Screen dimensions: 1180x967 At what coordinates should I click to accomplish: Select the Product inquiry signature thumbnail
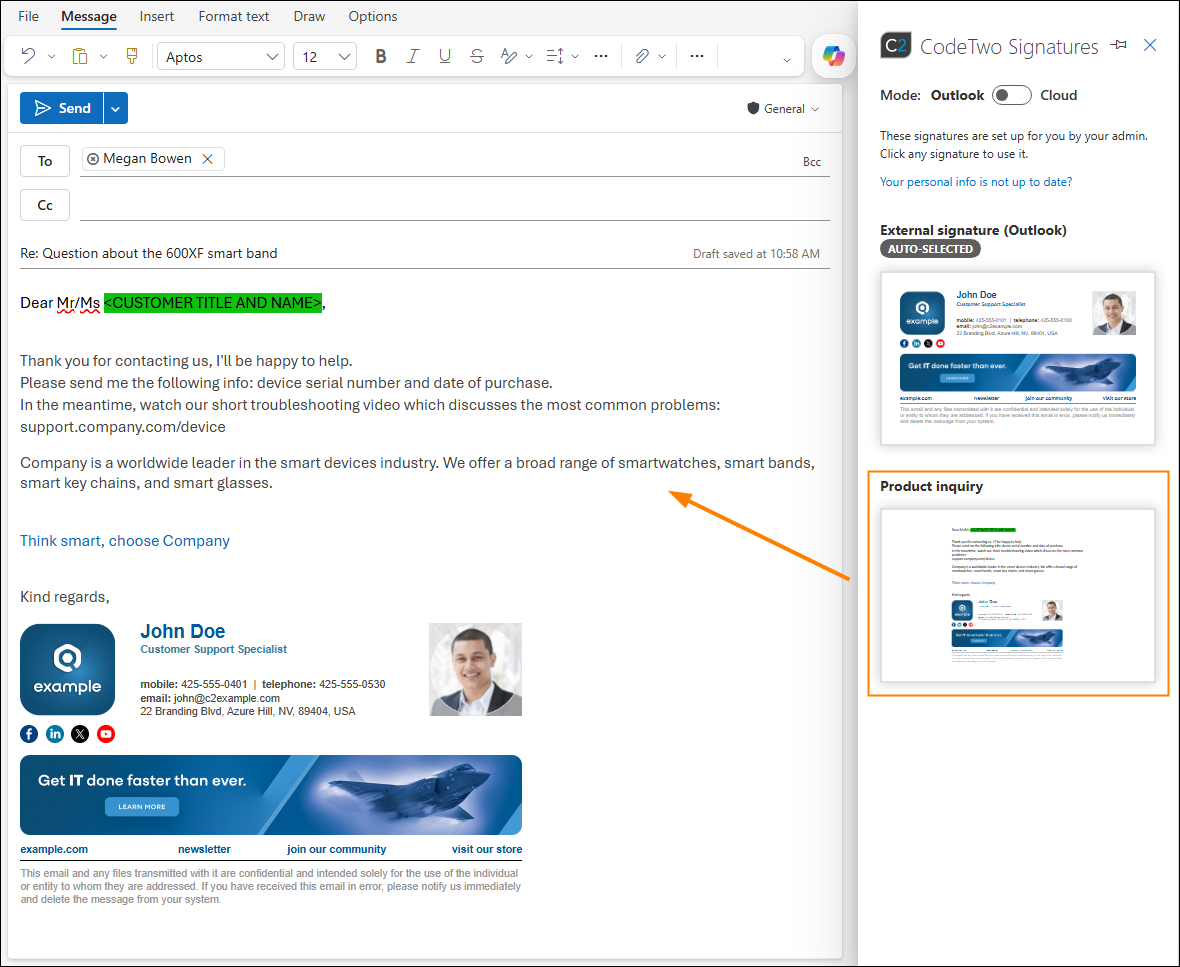point(1017,596)
